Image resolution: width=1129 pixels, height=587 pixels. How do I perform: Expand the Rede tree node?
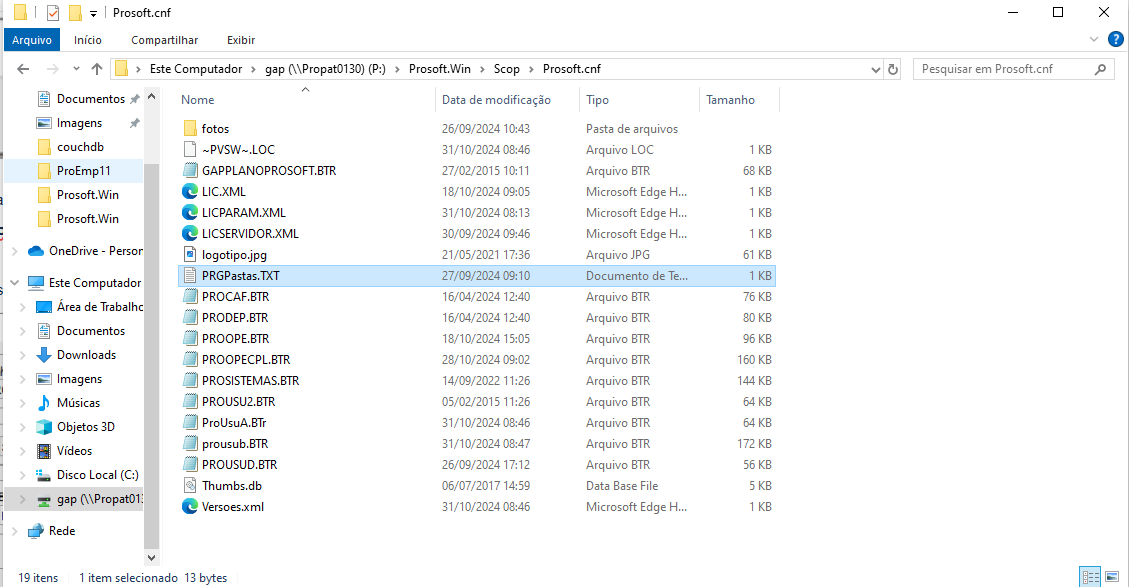point(14,531)
